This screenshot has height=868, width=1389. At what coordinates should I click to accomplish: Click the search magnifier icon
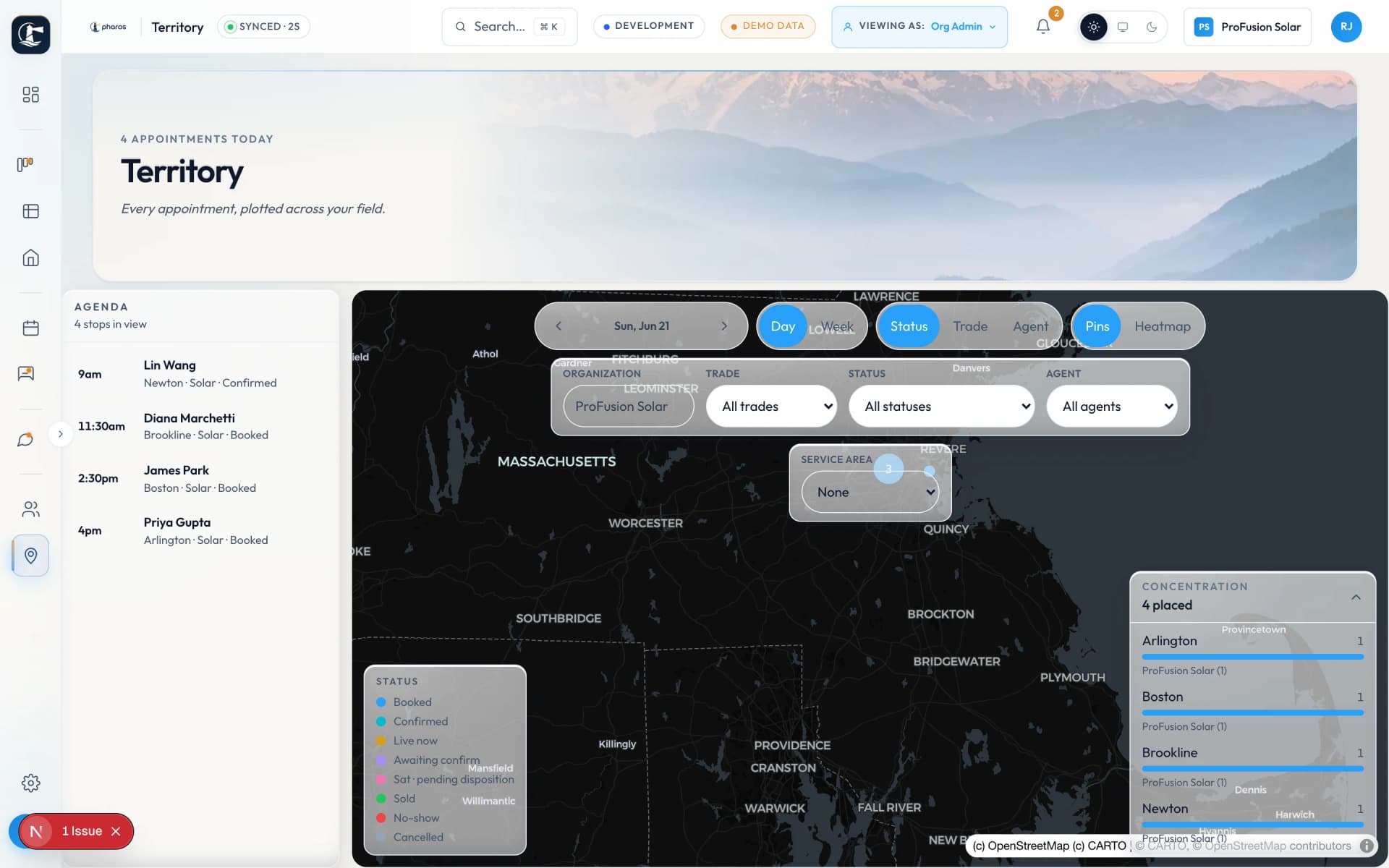[x=460, y=27]
